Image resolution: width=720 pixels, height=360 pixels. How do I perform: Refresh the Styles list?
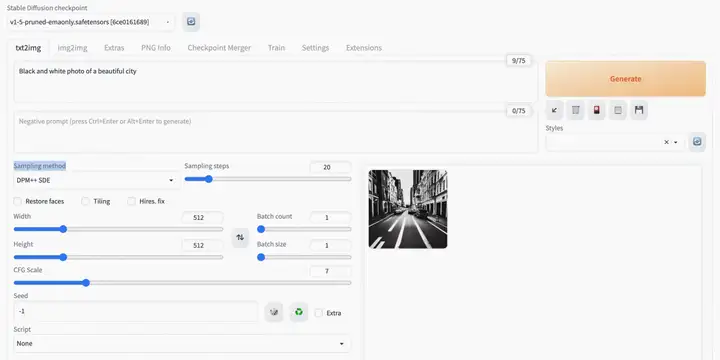click(x=697, y=142)
